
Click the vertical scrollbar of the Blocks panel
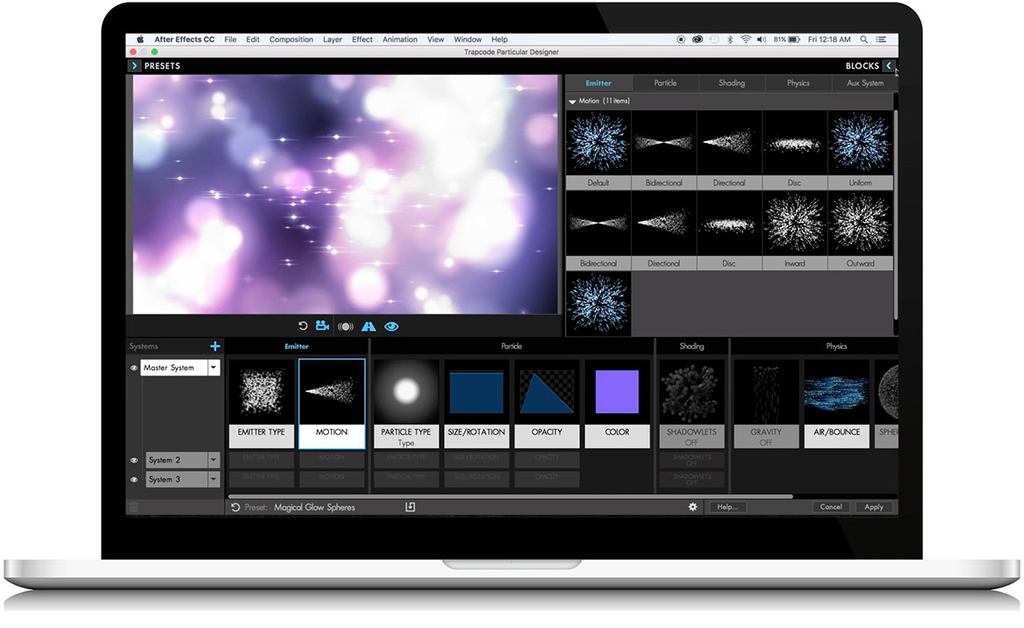[895, 215]
